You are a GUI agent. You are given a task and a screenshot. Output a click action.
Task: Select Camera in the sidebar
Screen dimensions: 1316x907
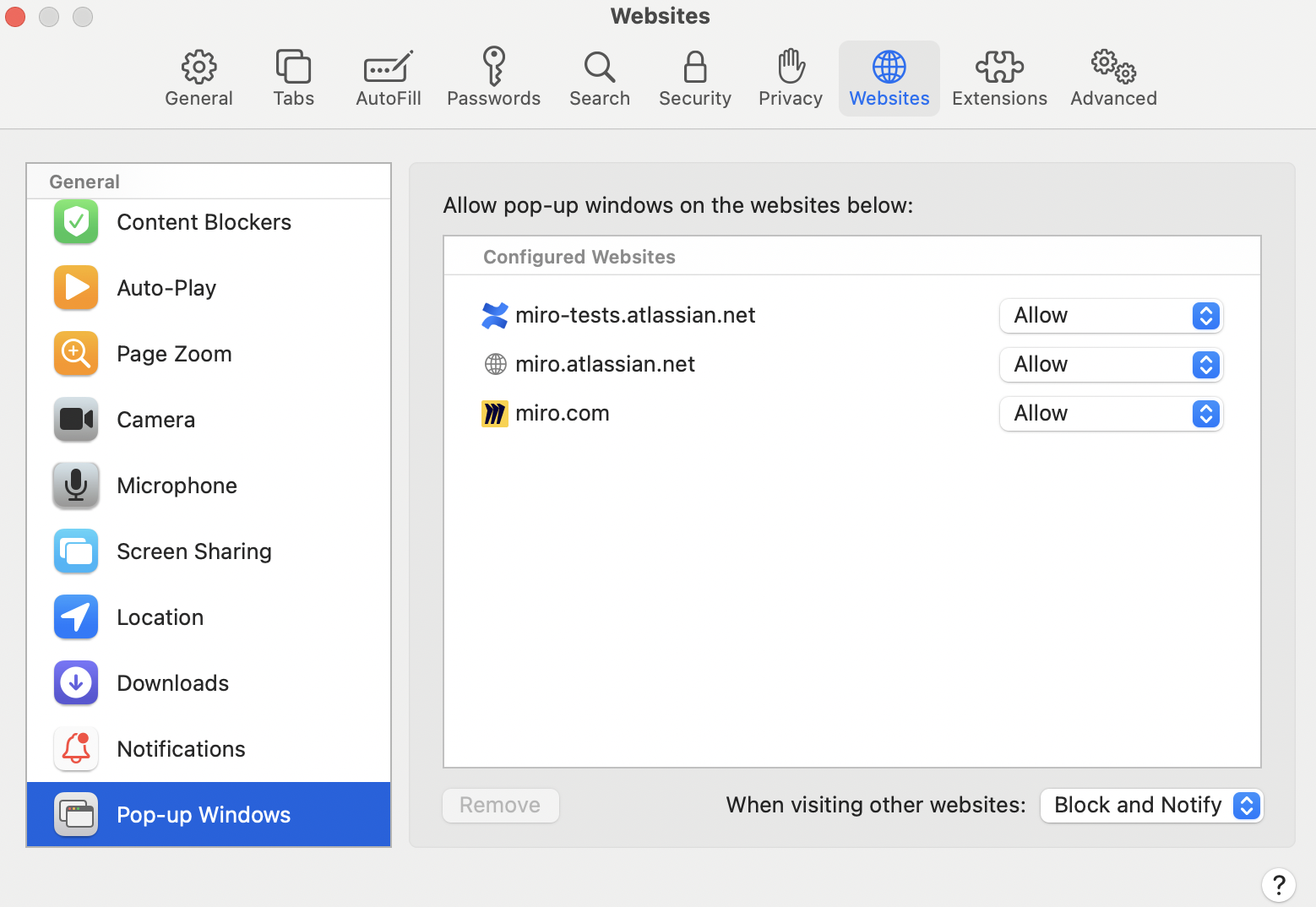tap(155, 420)
